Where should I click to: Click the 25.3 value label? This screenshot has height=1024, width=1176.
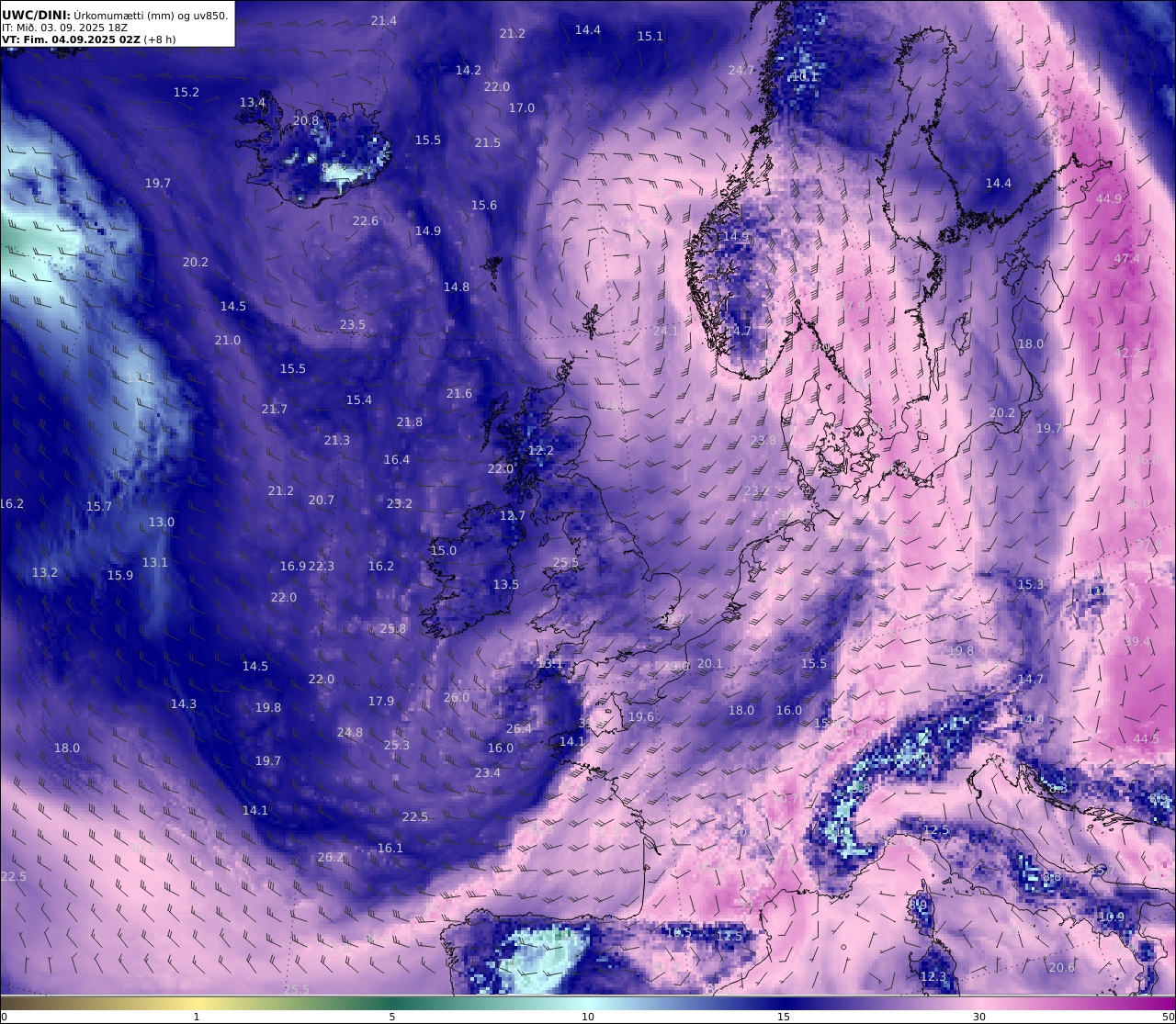tap(397, 745)
